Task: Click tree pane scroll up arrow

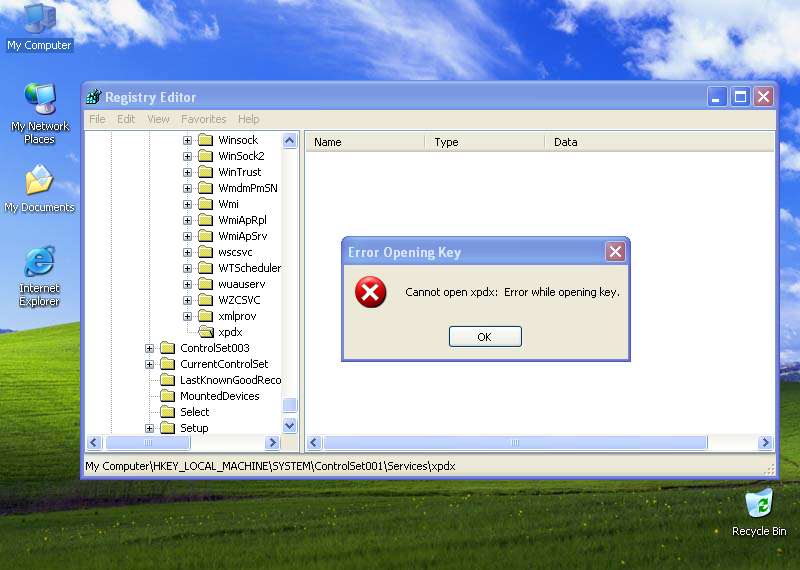Action: (x=289, y=140)
